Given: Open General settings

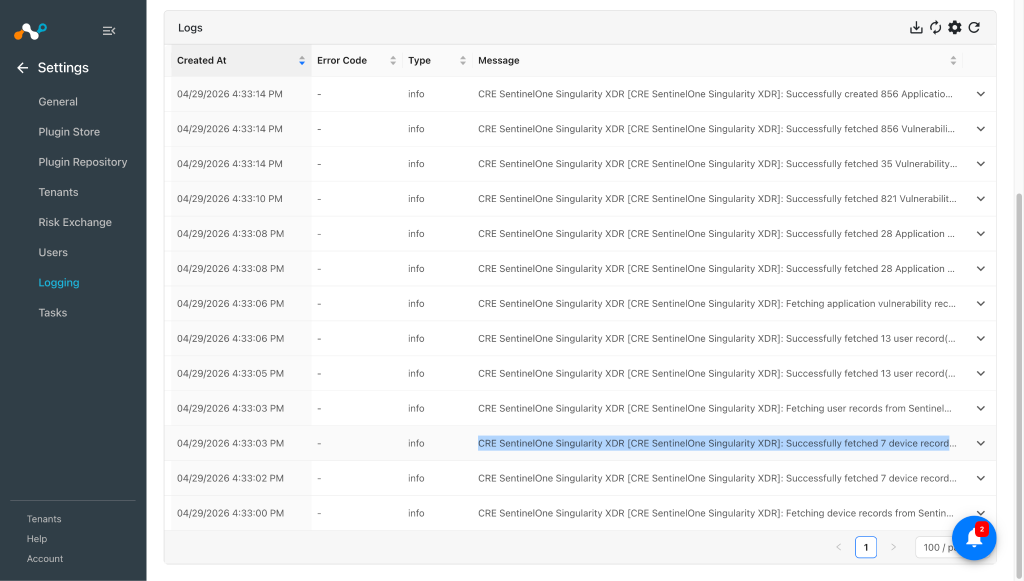Looking at the screenshot, I should point(58,102).
